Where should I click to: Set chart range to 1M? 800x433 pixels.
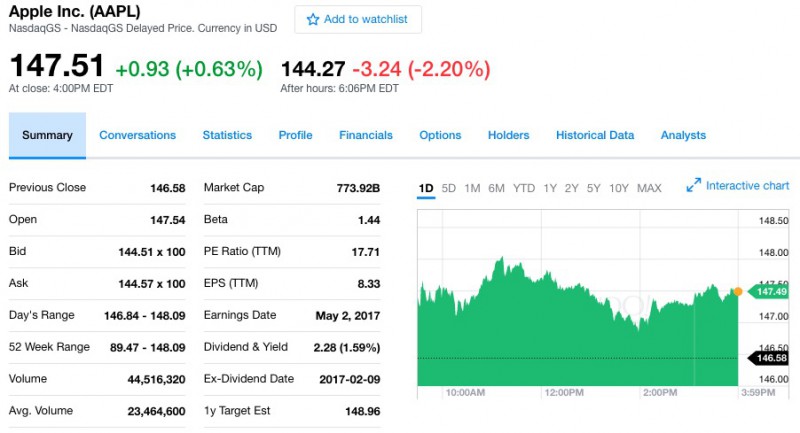click(x=472, y=188)
